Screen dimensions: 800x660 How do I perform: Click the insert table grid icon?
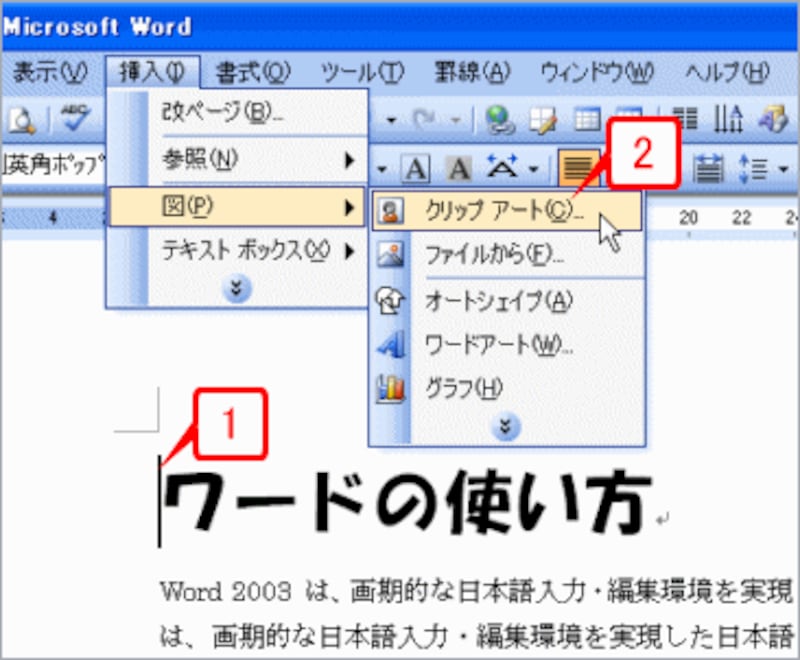587,120
